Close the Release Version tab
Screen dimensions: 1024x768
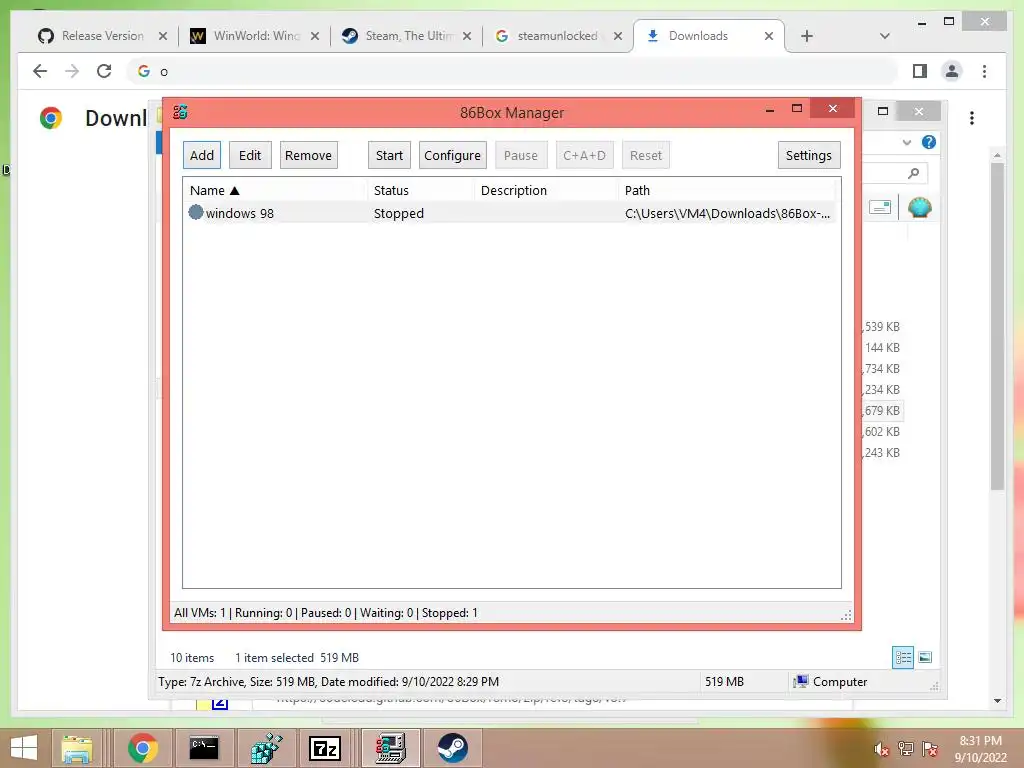[163, 36]
